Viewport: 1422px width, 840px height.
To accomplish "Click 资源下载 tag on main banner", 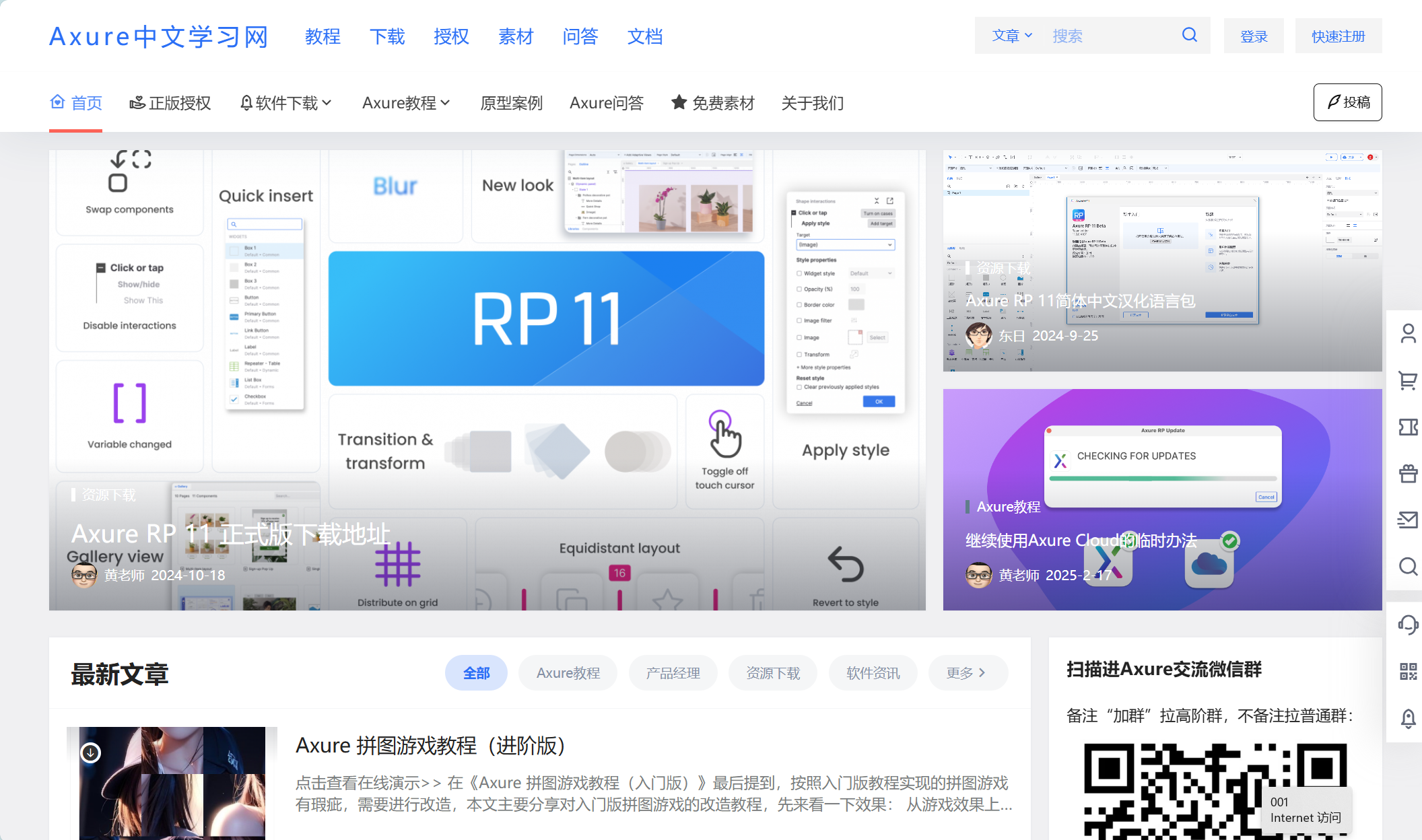I will pos(109,495).
